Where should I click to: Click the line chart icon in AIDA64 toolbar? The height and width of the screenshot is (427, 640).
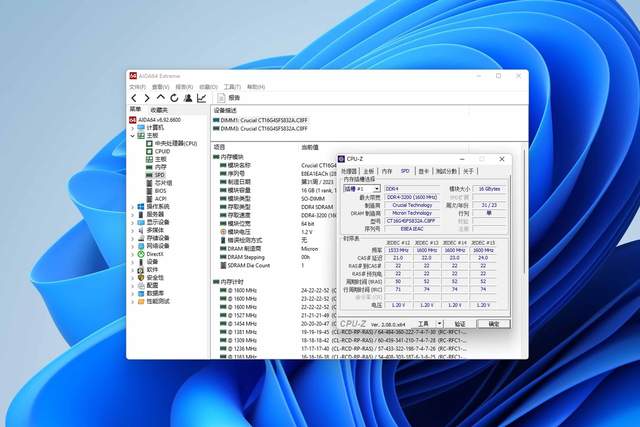click(201, 98)
